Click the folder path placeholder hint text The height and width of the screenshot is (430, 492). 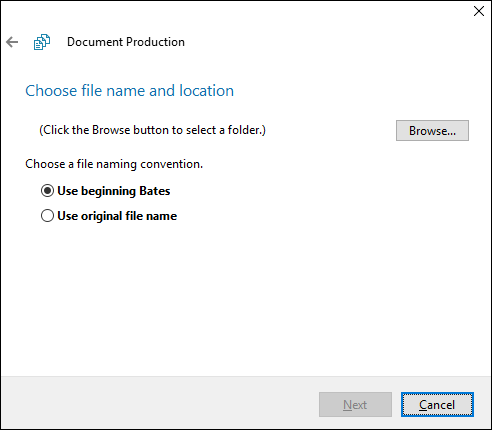pyautogui.click(x=152, y=130)
